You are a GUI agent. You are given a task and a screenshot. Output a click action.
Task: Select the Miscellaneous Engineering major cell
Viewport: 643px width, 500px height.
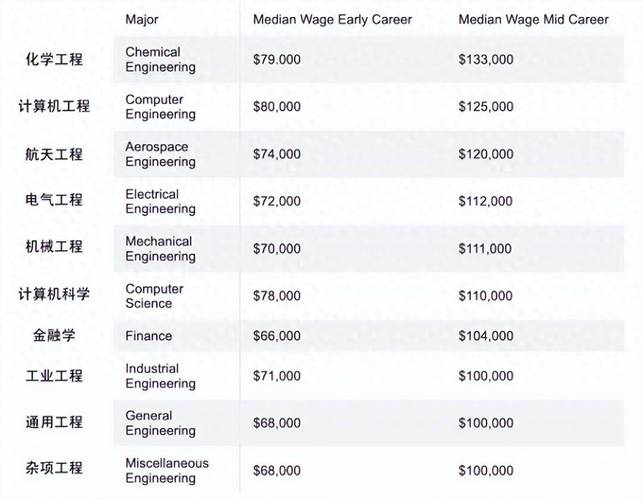coord(167,470)
